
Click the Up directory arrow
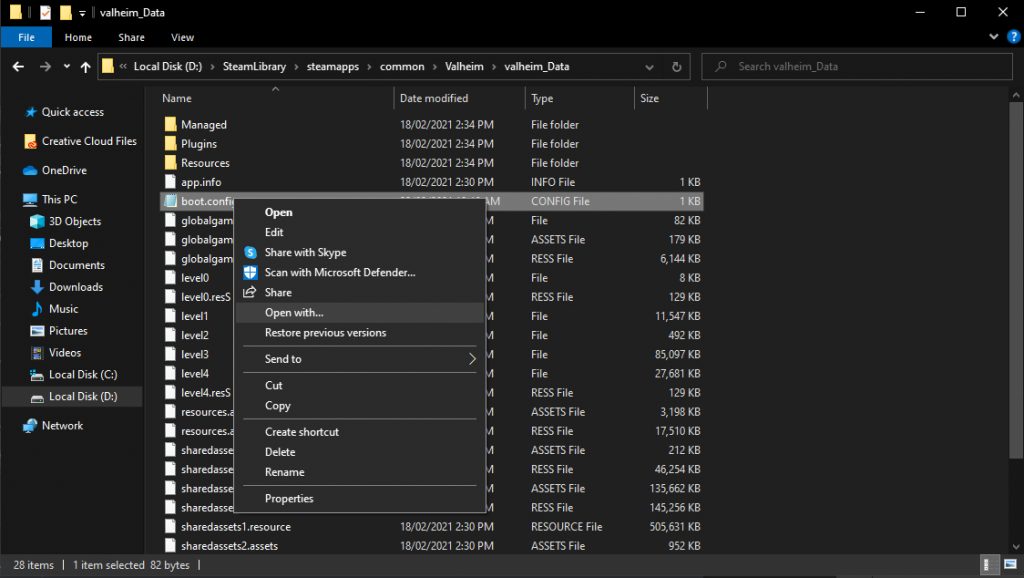pyautogui.click(x=84, y=67)
